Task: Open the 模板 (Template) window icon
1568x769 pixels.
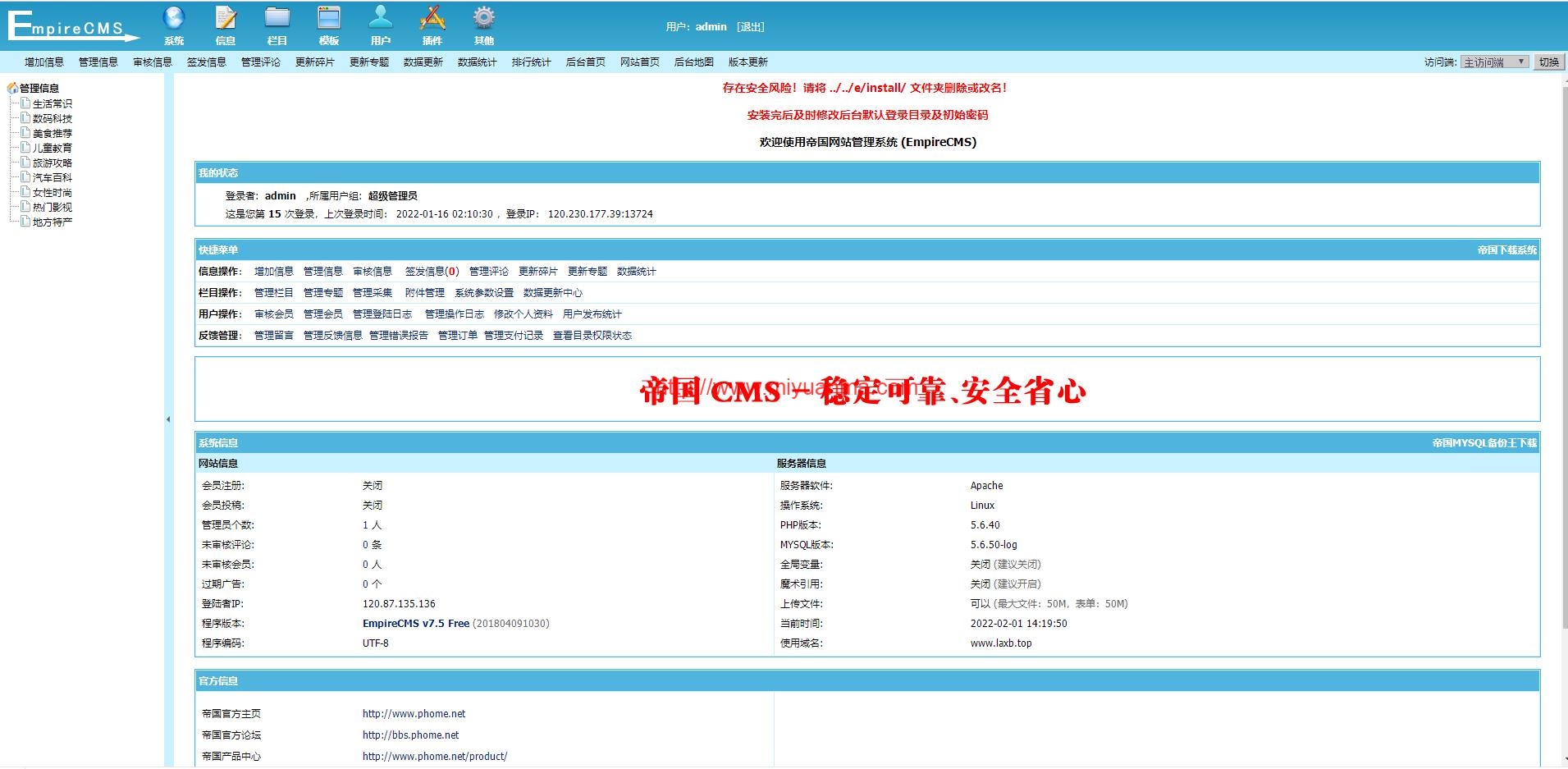Action: pos(329,17)
